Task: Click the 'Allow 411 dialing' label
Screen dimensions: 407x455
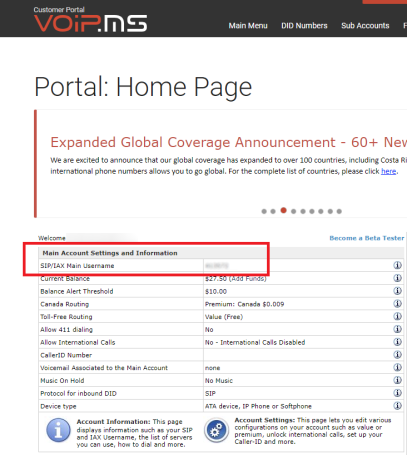Action: coord(66,330)
